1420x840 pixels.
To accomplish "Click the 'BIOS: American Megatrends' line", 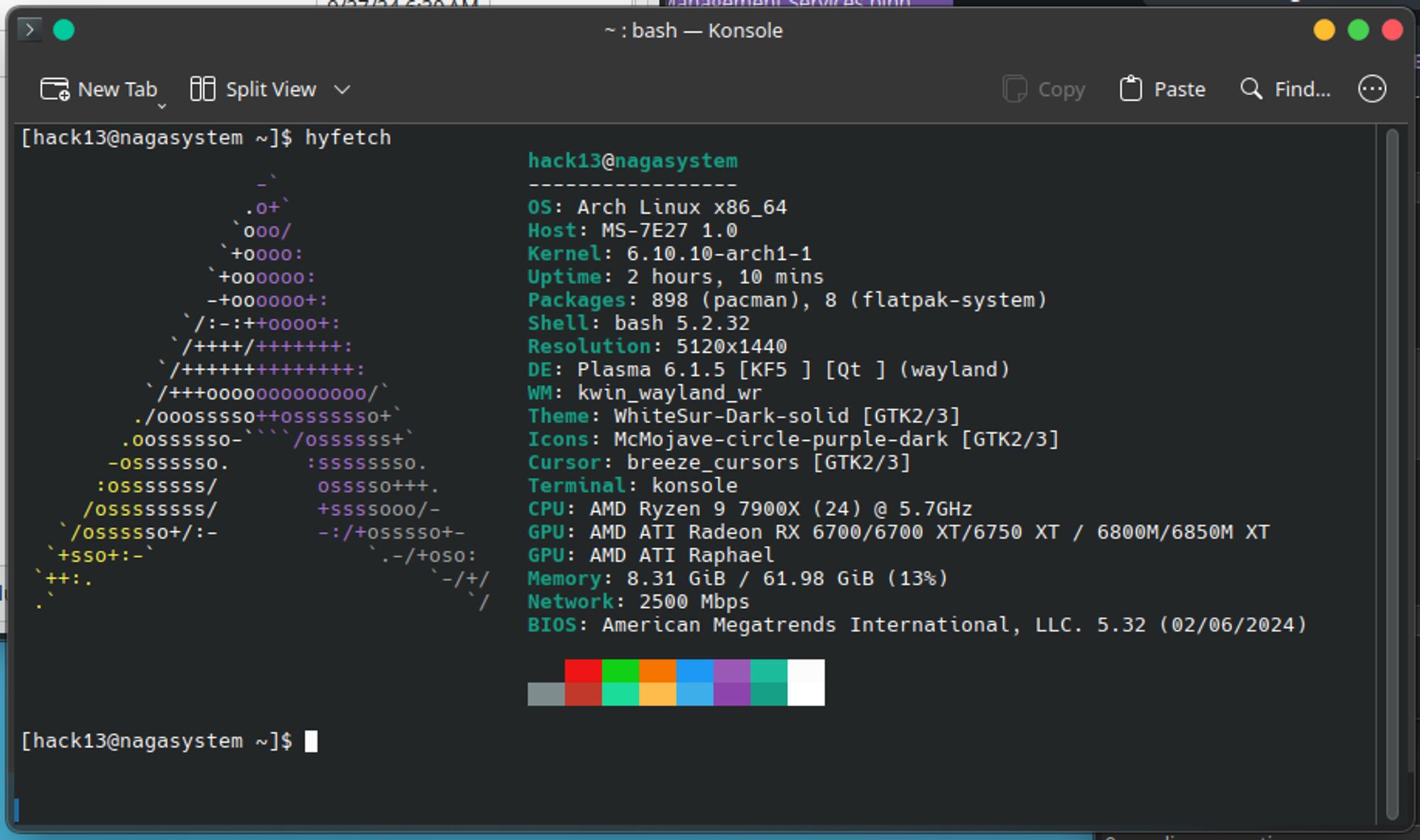I will point(917,625).
